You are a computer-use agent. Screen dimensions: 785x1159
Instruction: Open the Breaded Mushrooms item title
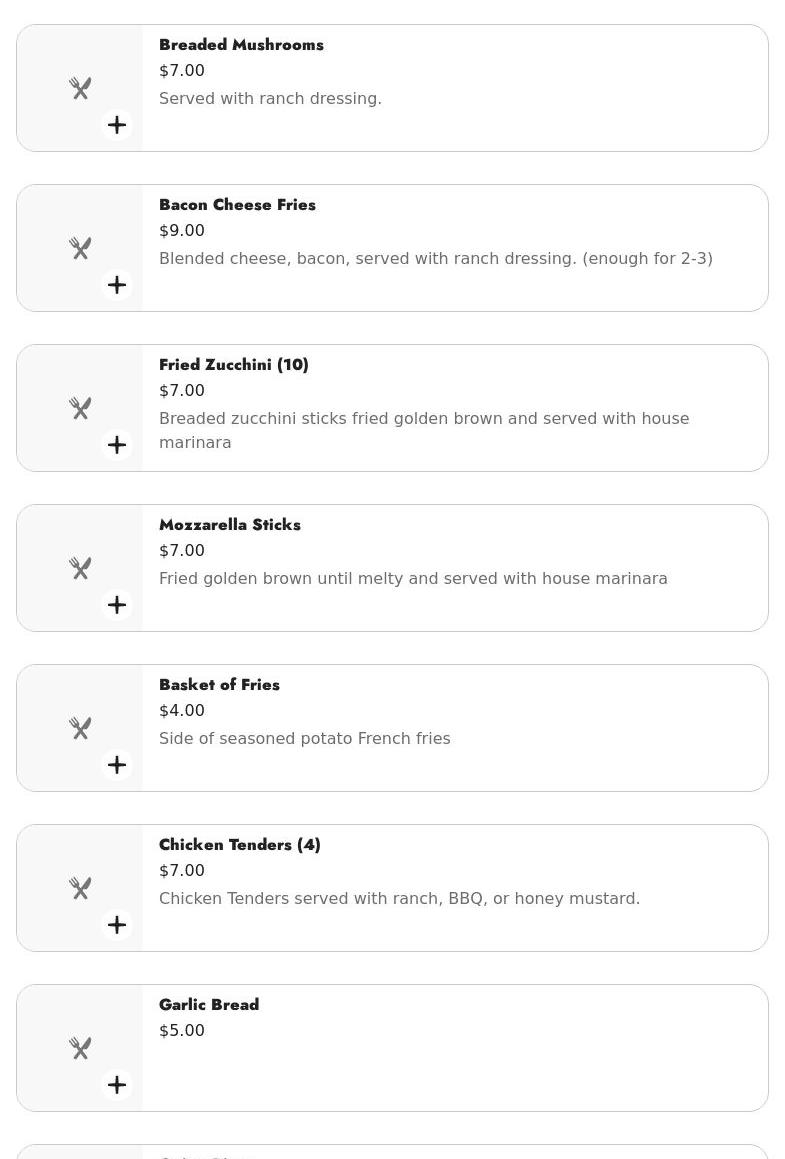pyautogui.click(x=241, y=45)
